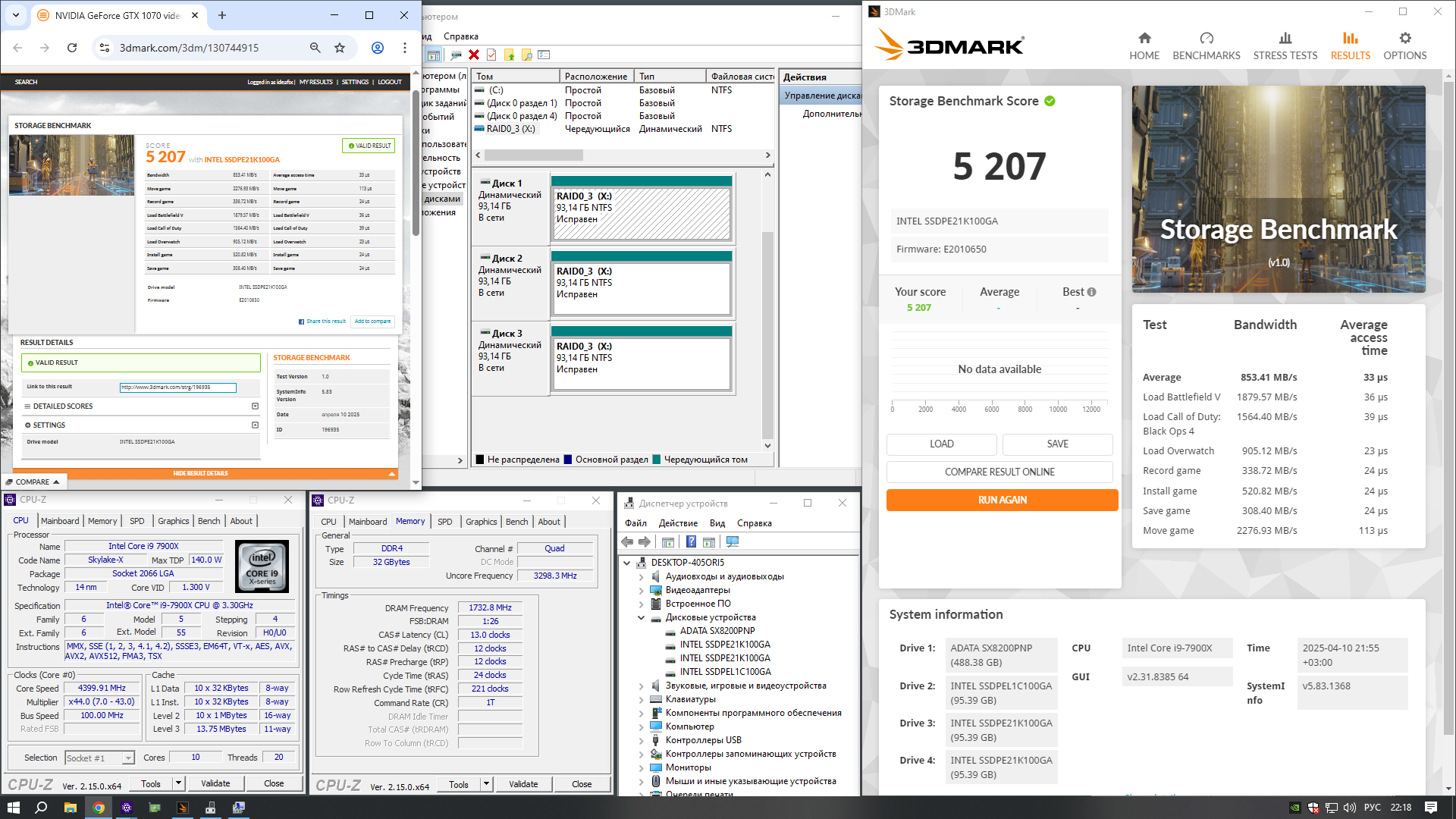Open STRESS TESTS in 3DMark navigation

[1285, 45]
